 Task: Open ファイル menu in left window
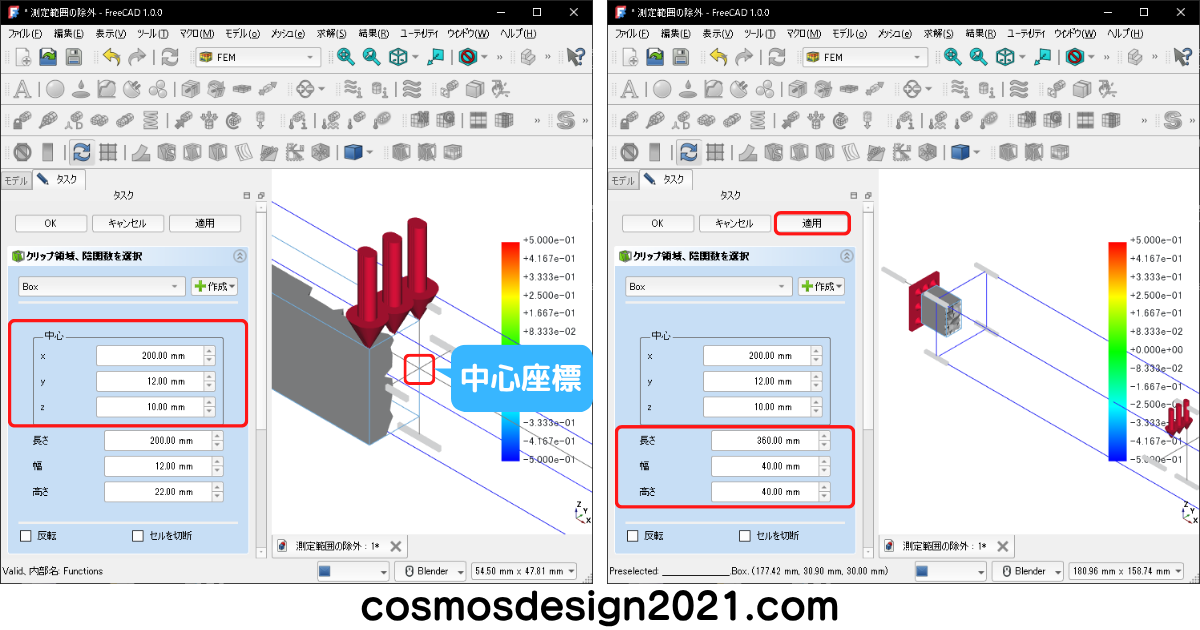click(27, 33)
